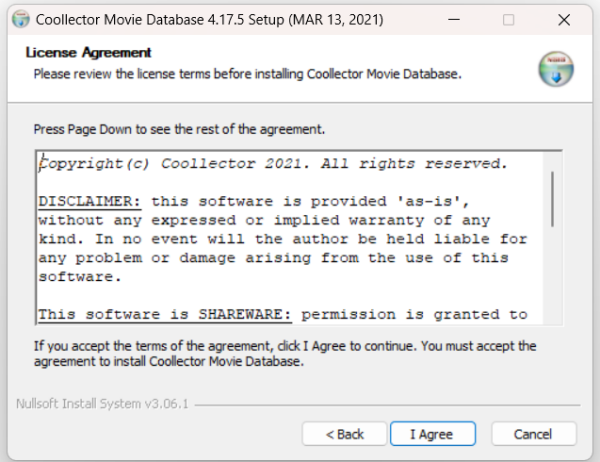Go to the previous step with Back
This screenshot has height=462, width=600.
pos(345,434)
